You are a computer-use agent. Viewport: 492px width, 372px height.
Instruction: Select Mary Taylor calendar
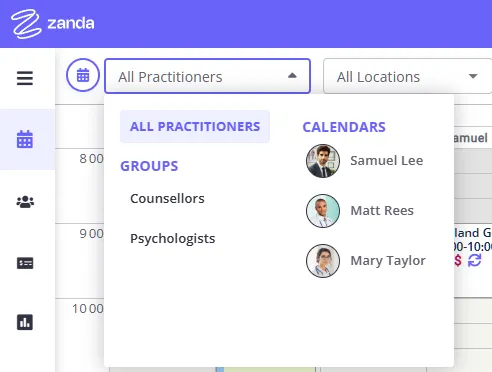[x=365, y=261]
